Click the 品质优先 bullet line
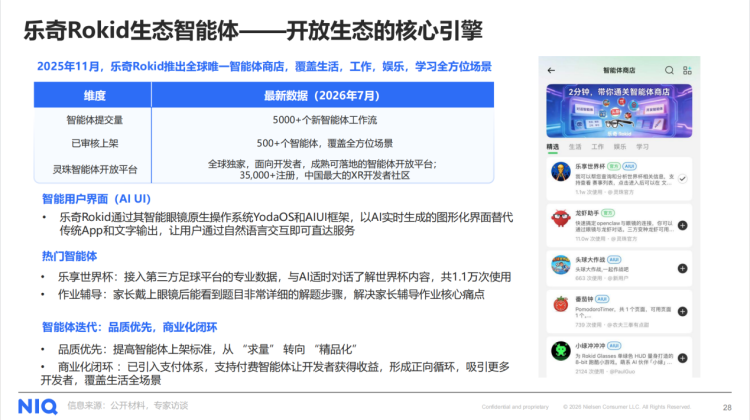 208,349
